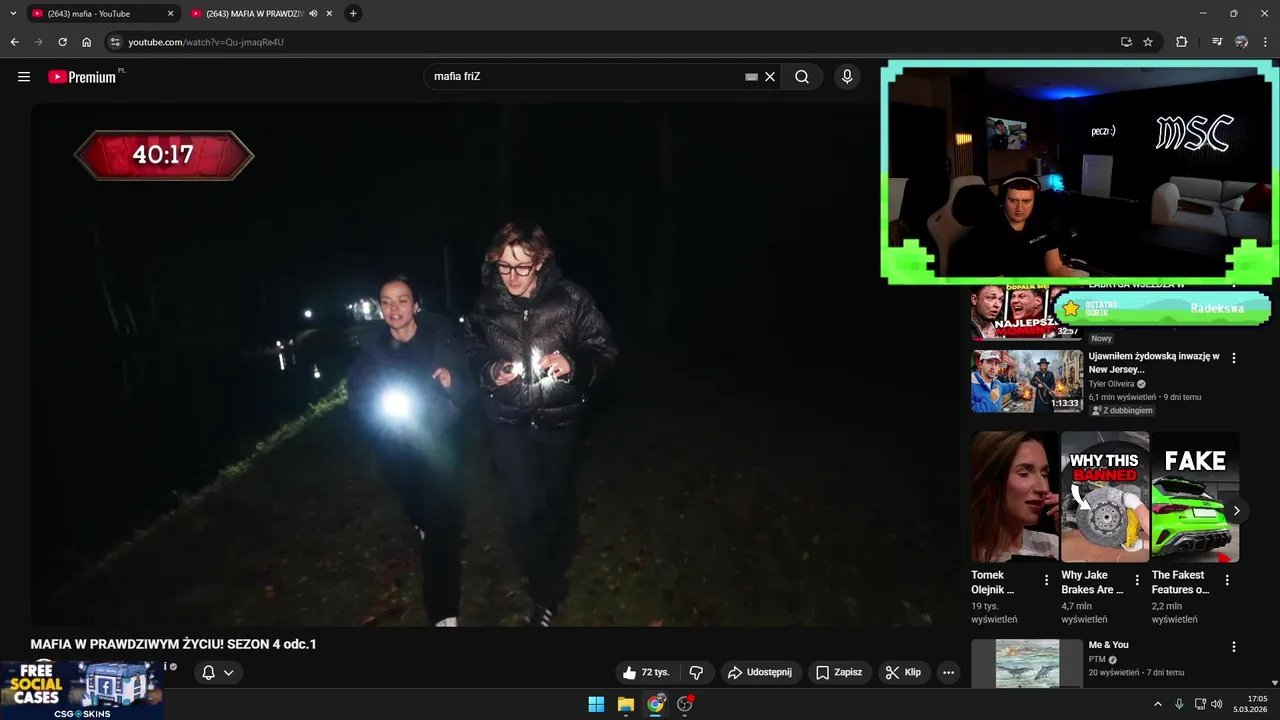
Task: Click the video title MAFIA W PRAWDZIWYM ŻYCIU
Action: click(x=173, y=644)
